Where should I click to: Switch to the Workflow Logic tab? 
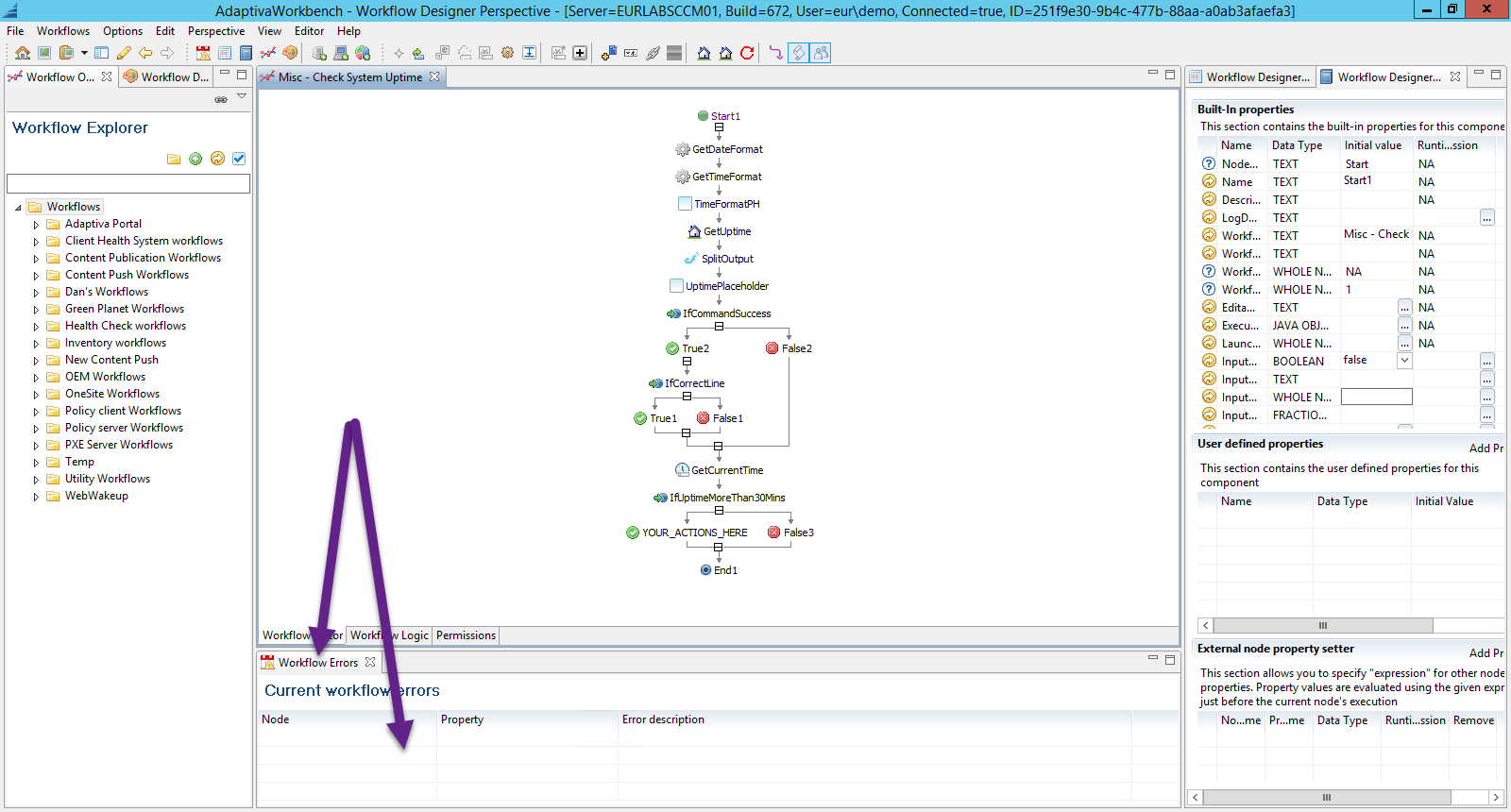pos(389,635)
